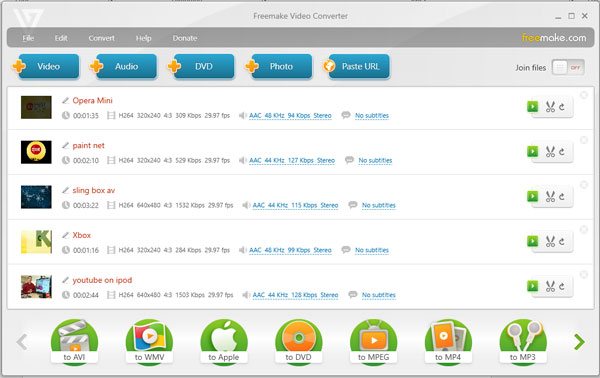Screen dimensions: 600x378
Task: Play the youtube on ipod preview
Action: 532,286
